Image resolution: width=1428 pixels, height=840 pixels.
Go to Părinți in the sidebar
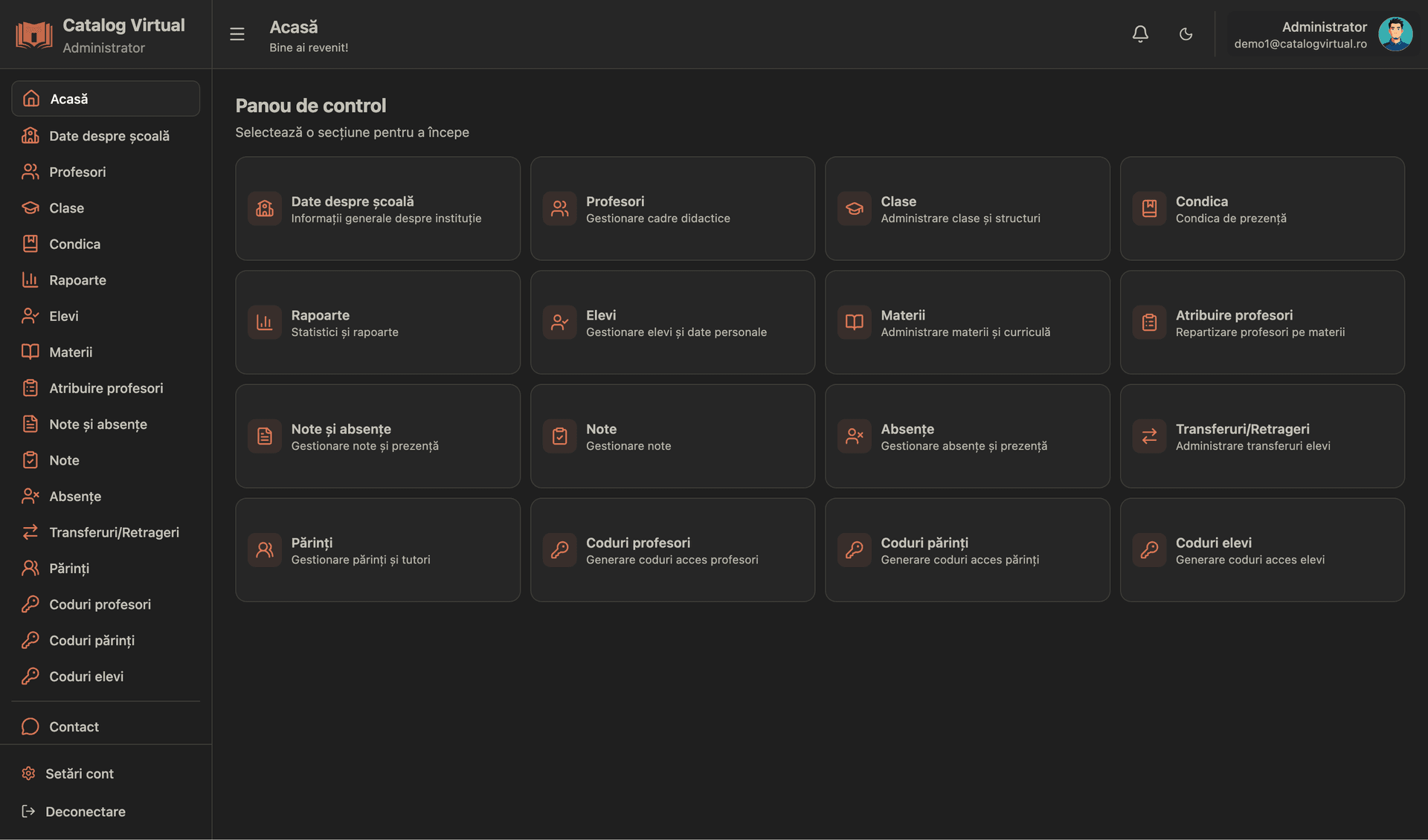[x=69, y=569]
